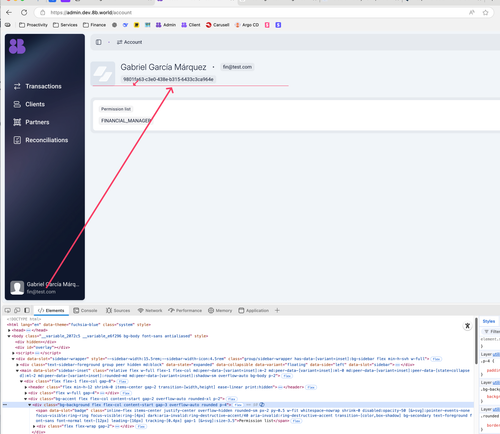Collapse the body node in DOM tree
The height and width of the screenshot is (434, 500).
tap(9, 336)
